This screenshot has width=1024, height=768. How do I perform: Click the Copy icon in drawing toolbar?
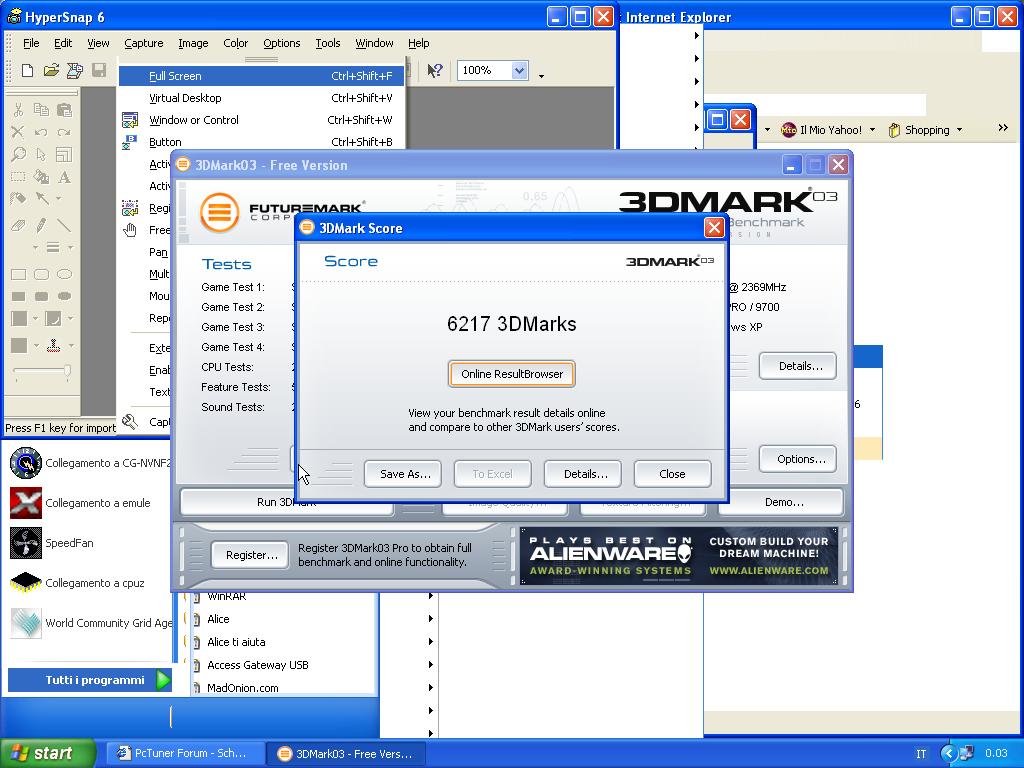[x=41, y=110]
